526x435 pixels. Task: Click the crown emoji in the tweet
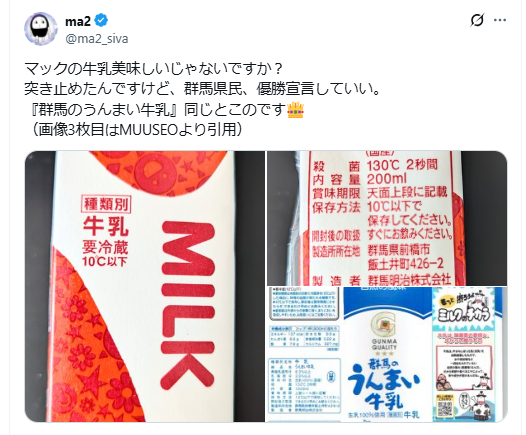pyautogui.click(x=295, y=110)
